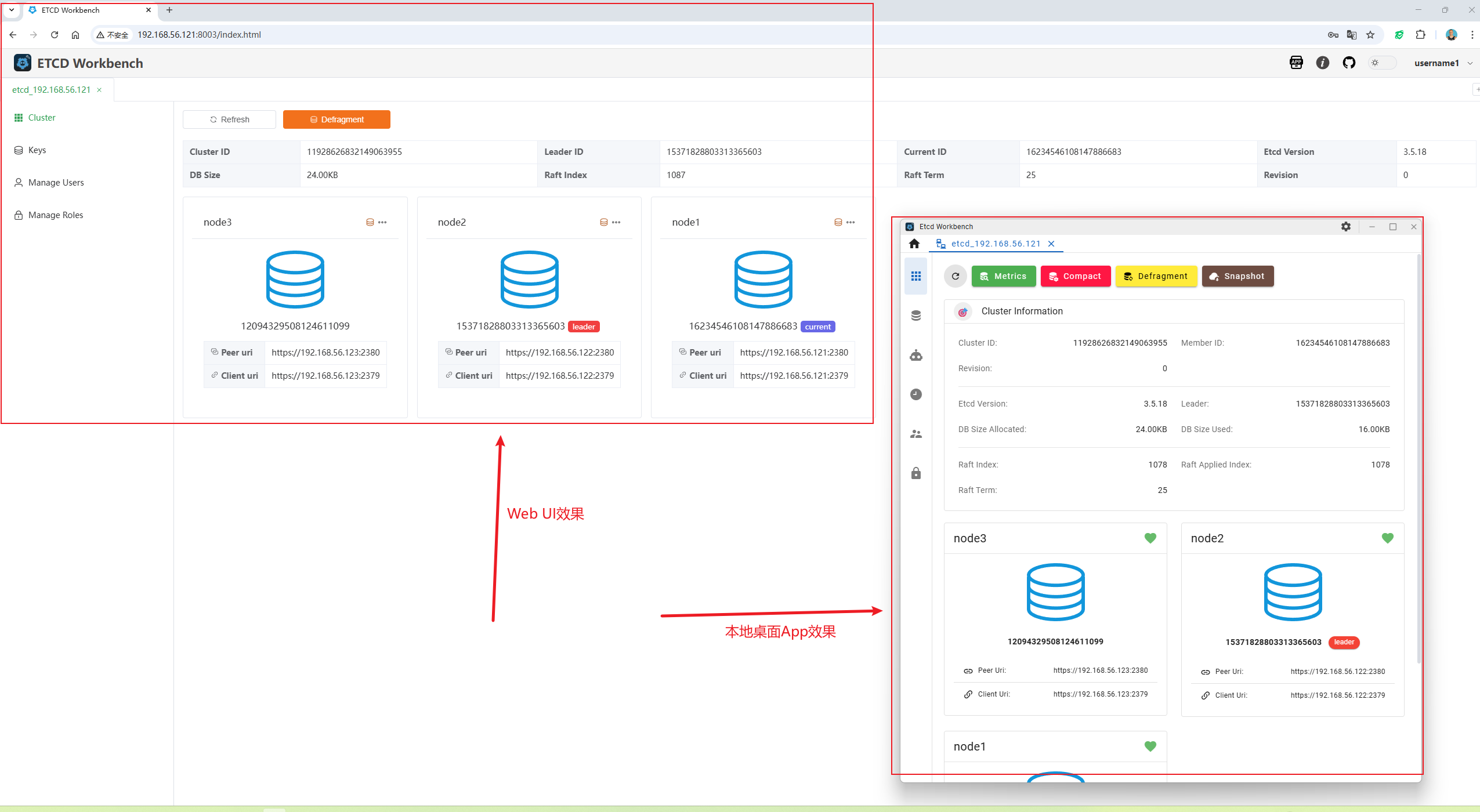Open node3 more options ellipsis in web UI
The image size is (1480, 812).
click(x=382, y=222)
